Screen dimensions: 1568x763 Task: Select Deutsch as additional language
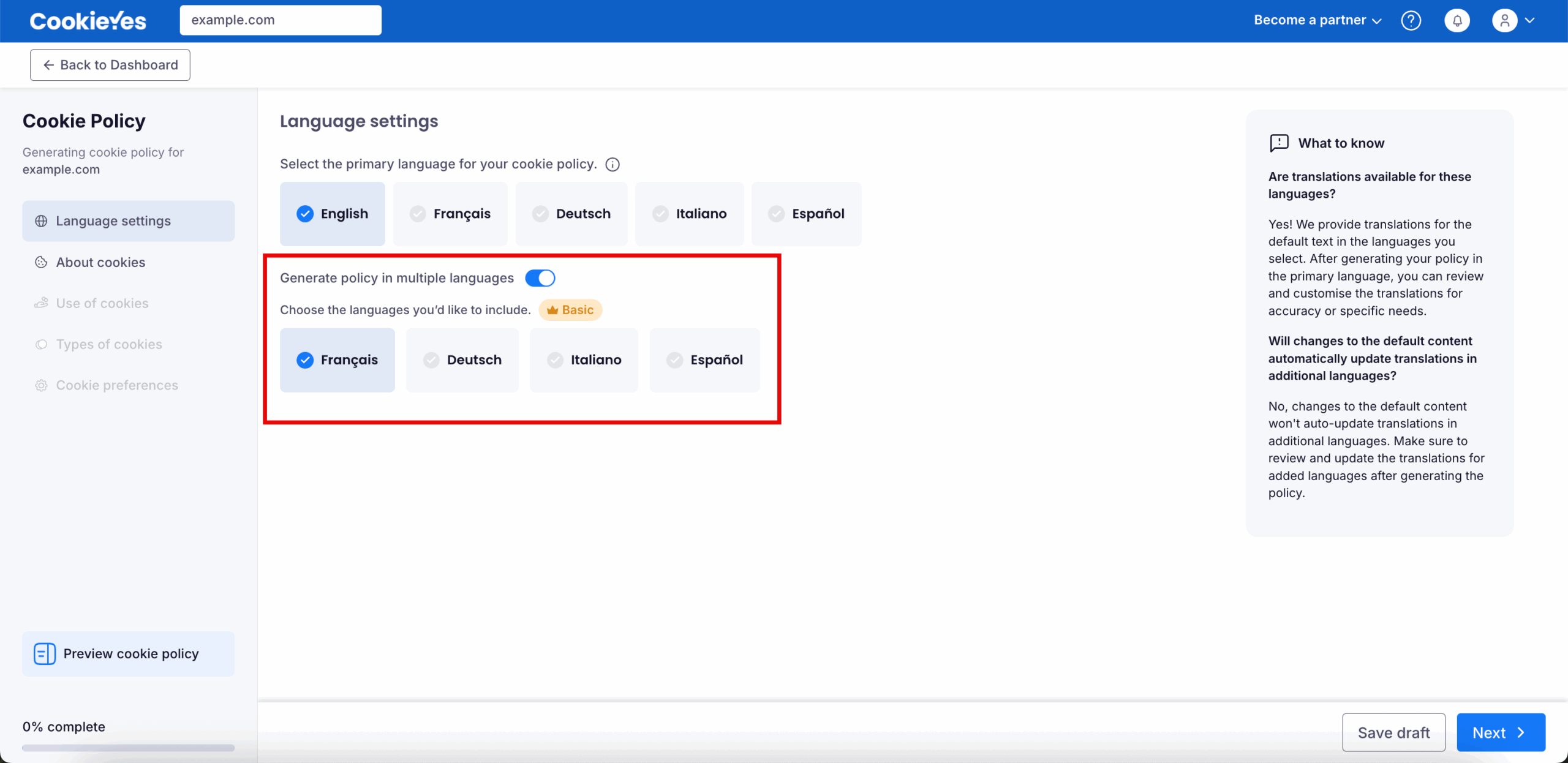462,360
